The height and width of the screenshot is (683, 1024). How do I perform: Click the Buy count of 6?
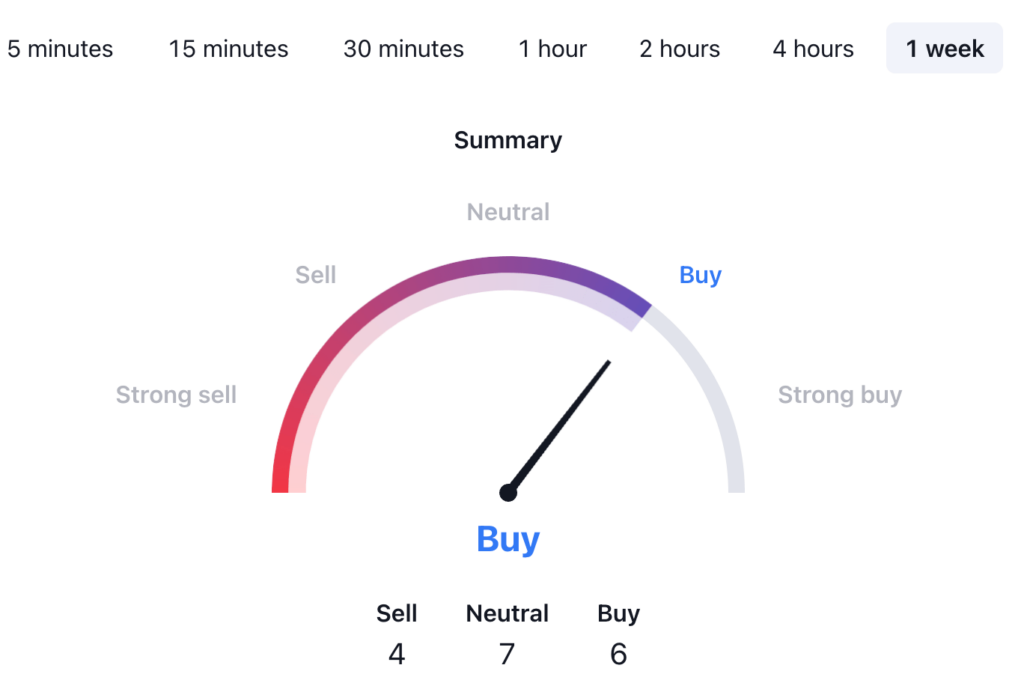618,654
